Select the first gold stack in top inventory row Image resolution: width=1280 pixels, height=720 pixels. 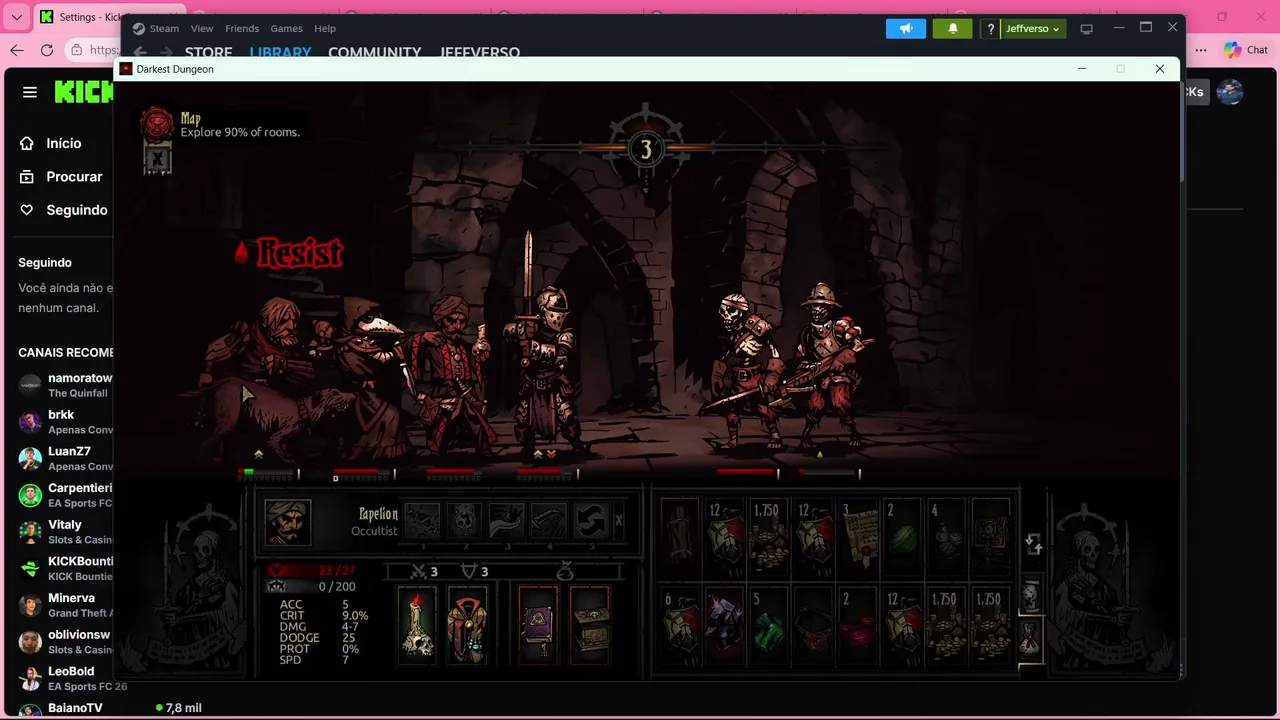tap(769, 536)
